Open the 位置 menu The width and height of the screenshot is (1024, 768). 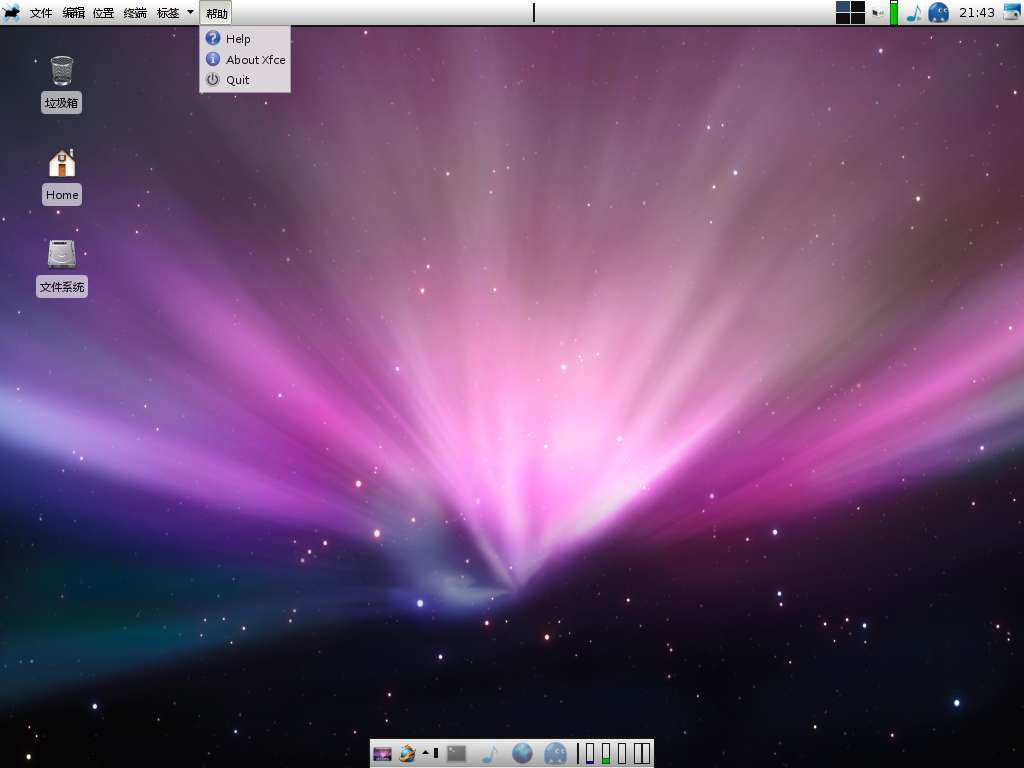tap(103, 13)
